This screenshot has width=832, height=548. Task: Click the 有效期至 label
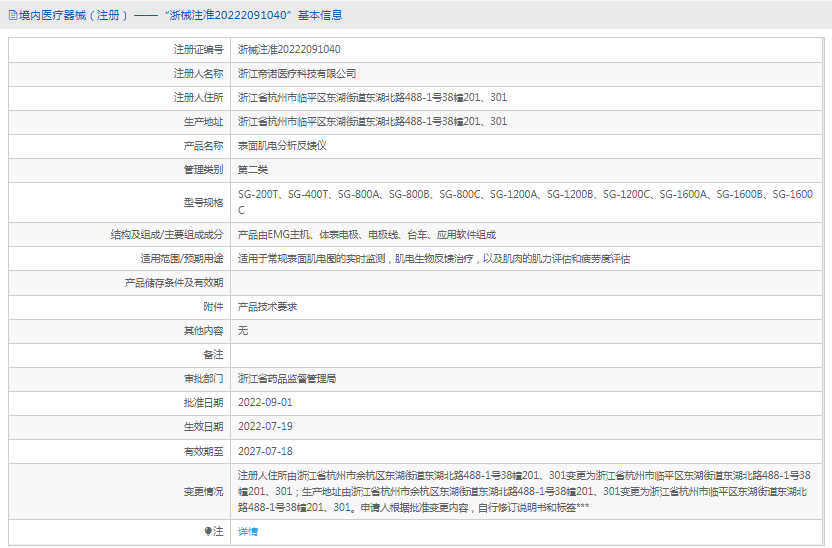pyautogui.click(x=204, y=451)
